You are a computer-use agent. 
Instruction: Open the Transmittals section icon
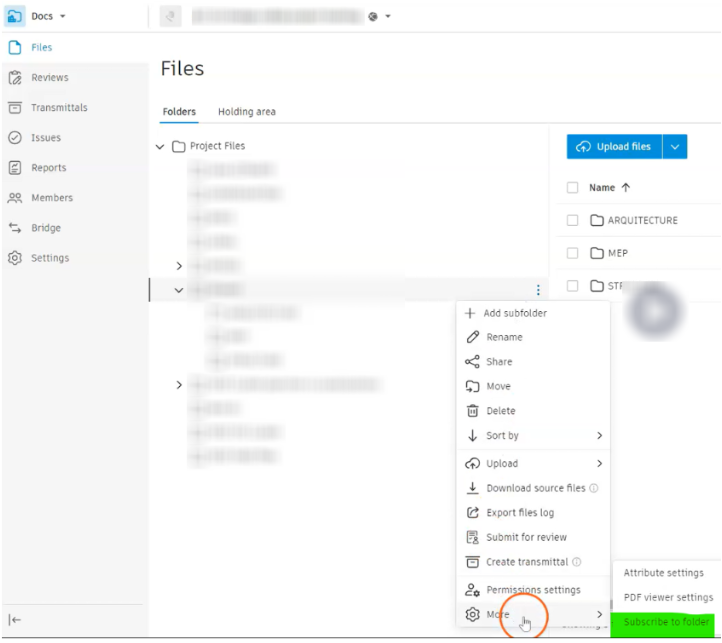tap(15, 107)
